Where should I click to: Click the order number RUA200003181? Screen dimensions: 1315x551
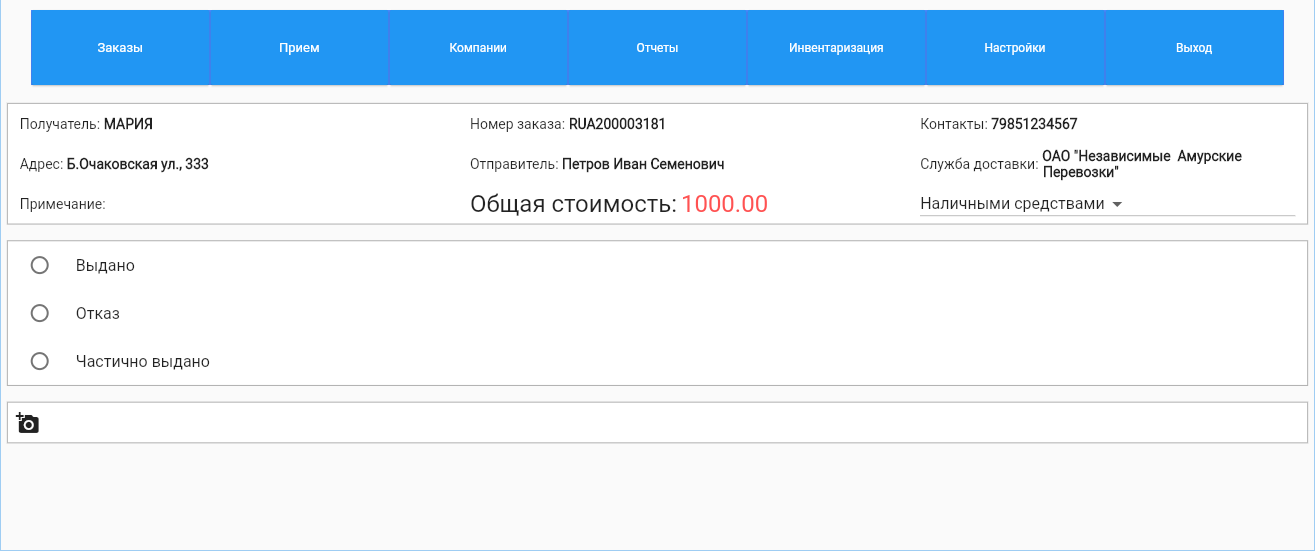[x=617, y=124]
